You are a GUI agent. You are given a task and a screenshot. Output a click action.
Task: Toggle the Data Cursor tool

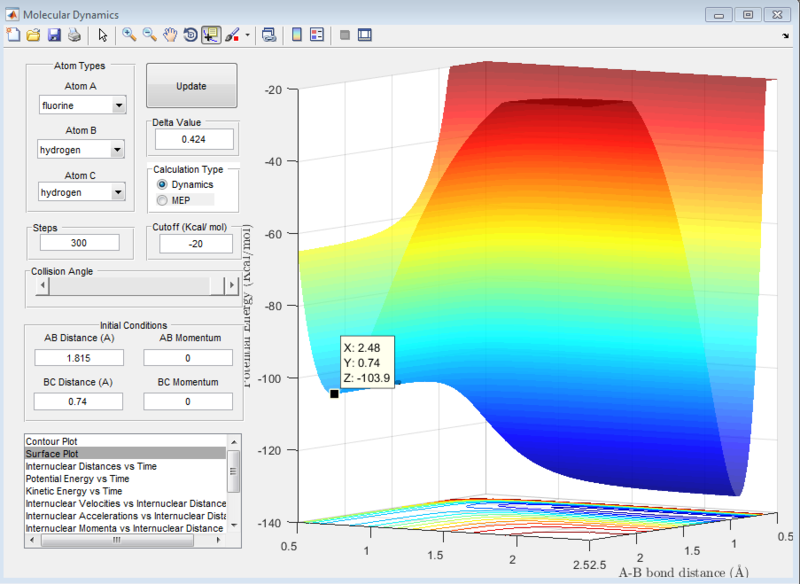[211, 35]
